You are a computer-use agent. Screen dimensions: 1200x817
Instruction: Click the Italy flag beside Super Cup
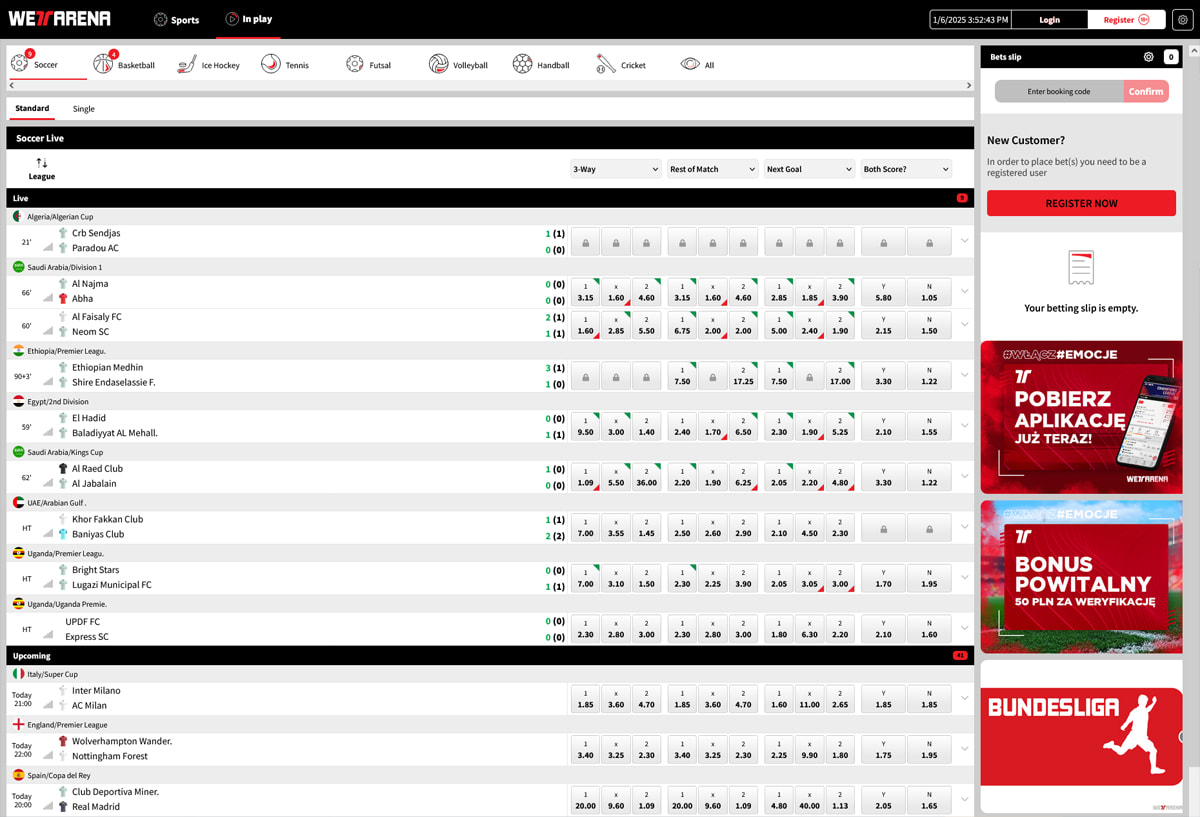click(18, 674)
